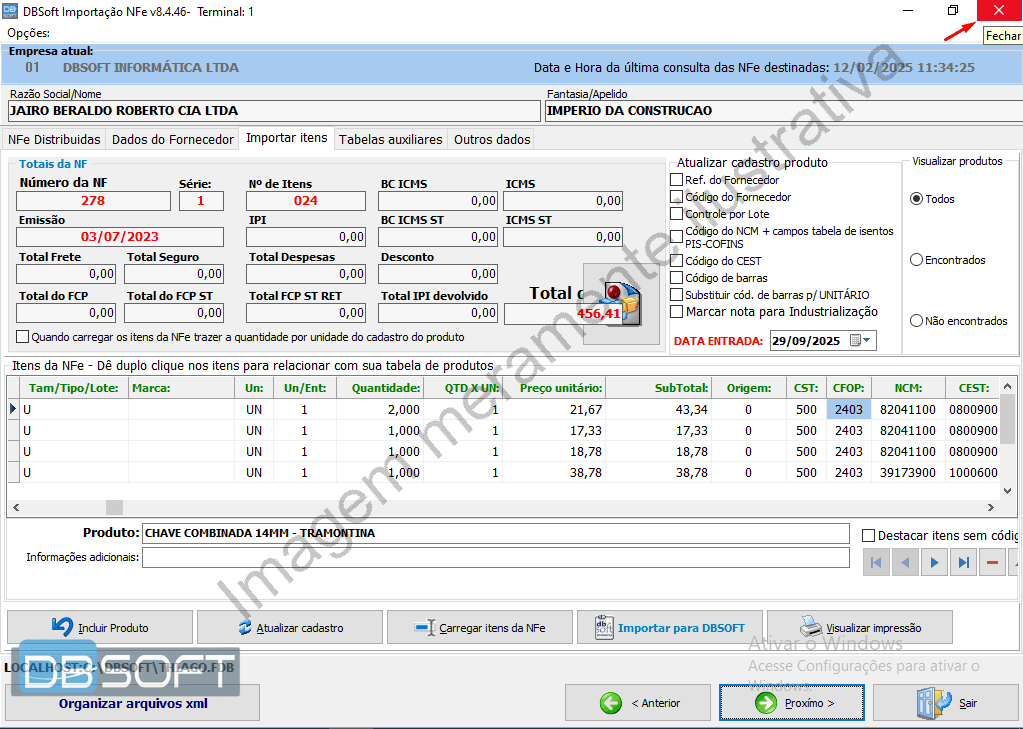Click the next record navigation arrow
Image resolution: width=1023 pixels, height=729 pixels.
click(x=934, y=562)
